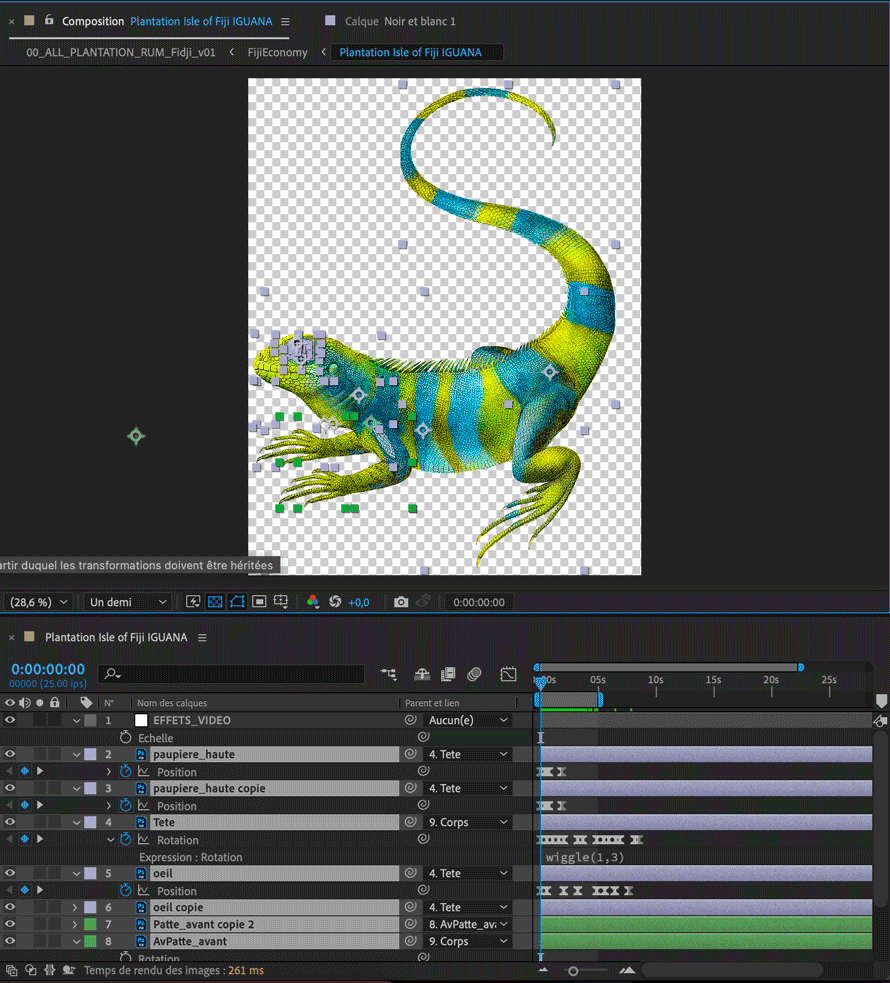
Task: Open the magnification (28,6 %) dropdown
Action: [38, 602]
